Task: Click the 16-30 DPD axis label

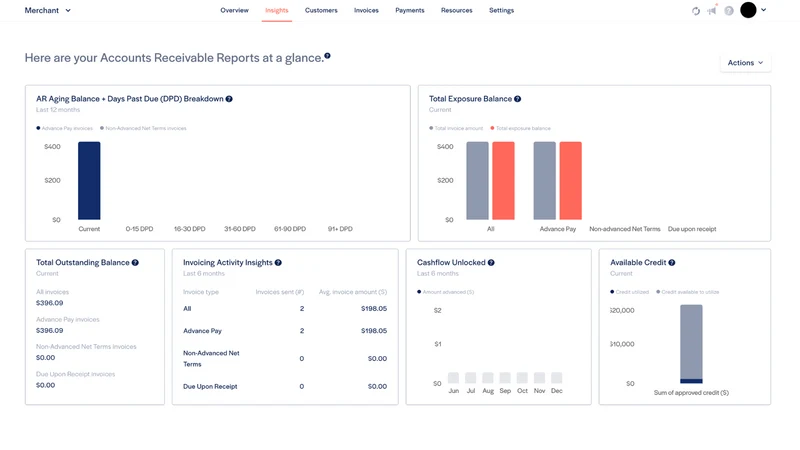Action: (190, 229)
